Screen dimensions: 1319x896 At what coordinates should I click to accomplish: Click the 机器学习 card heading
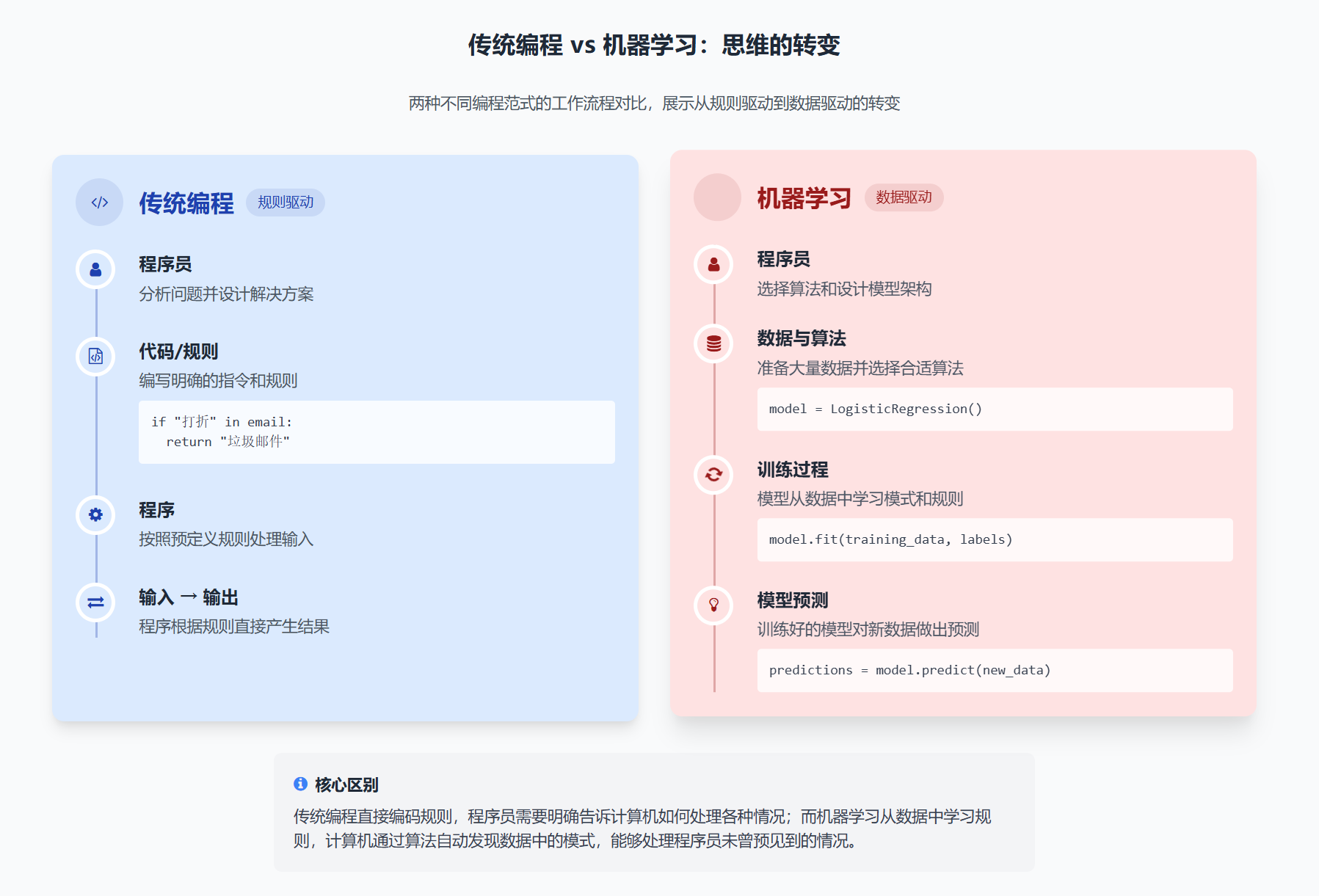tap(804, 198)
